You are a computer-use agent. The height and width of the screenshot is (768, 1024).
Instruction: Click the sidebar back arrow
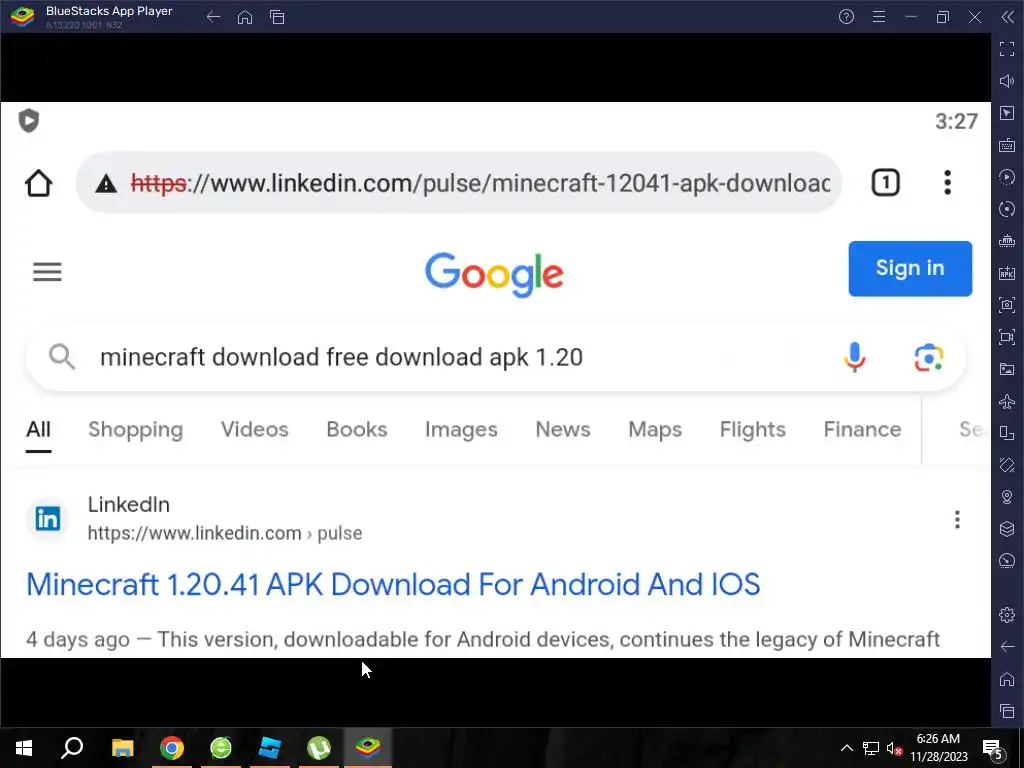click(1006, 647)
